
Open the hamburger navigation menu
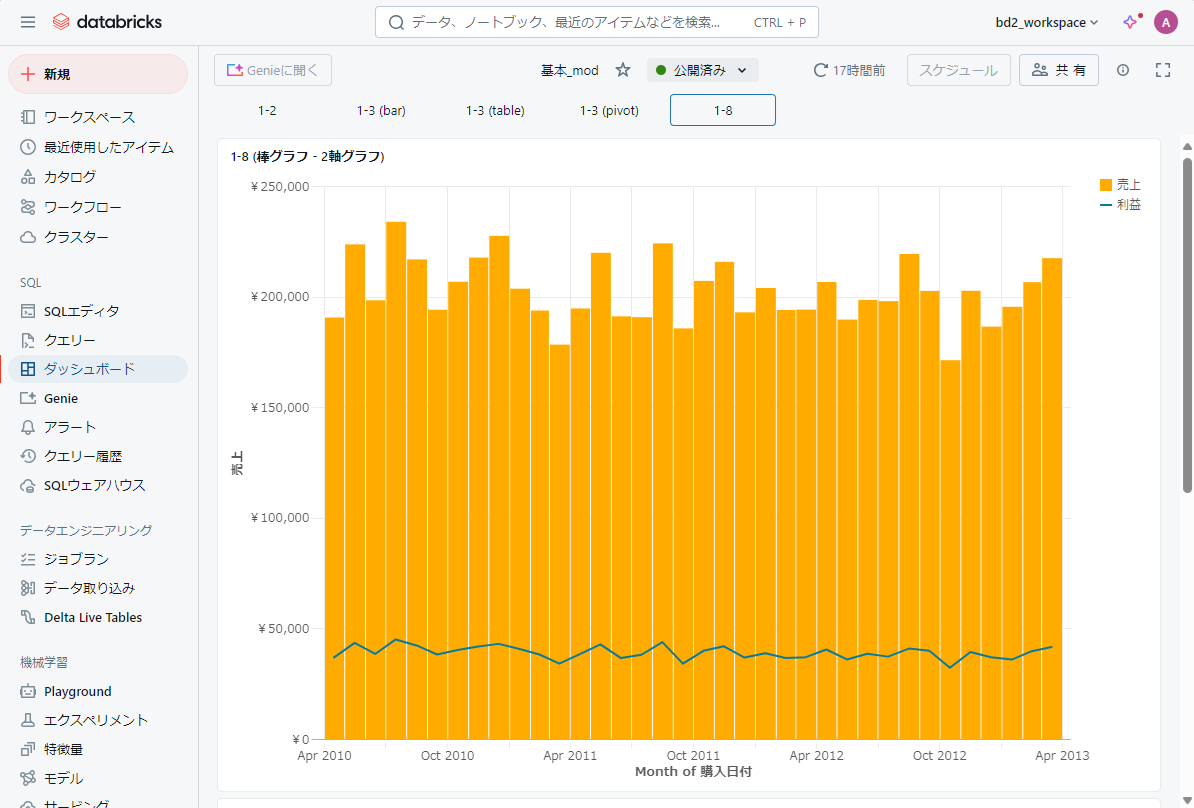28,22
